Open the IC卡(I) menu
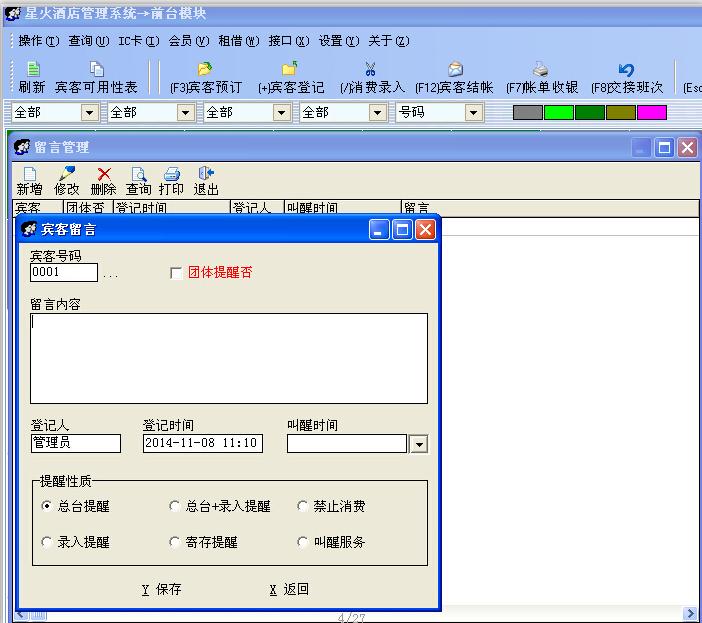The width and height of the screenshot is (702, 623). coord(138,41)
